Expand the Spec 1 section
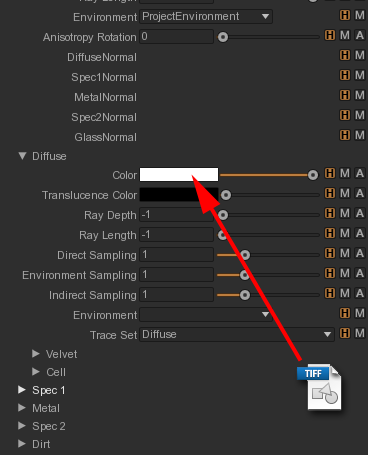Viewport: 368px width, 455px height. point(22,390)
